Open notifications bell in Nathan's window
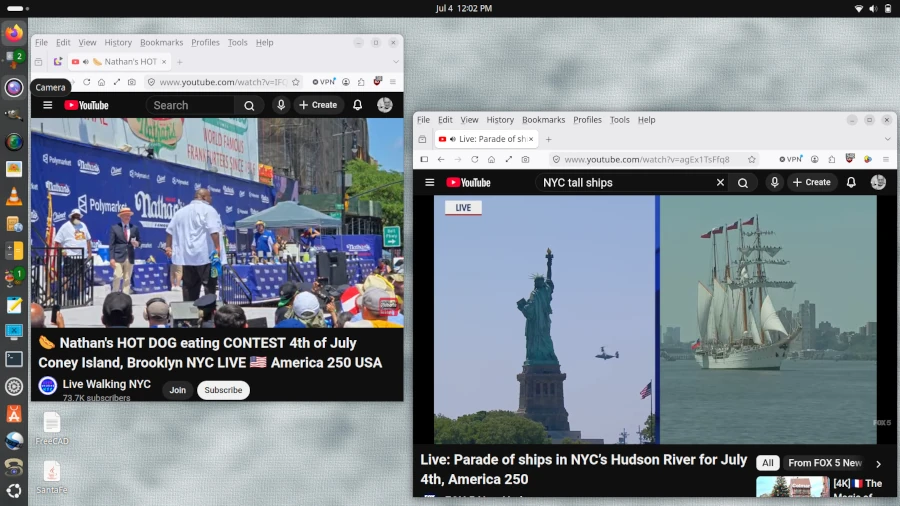900x506 pixels. (x=358, y=105)
